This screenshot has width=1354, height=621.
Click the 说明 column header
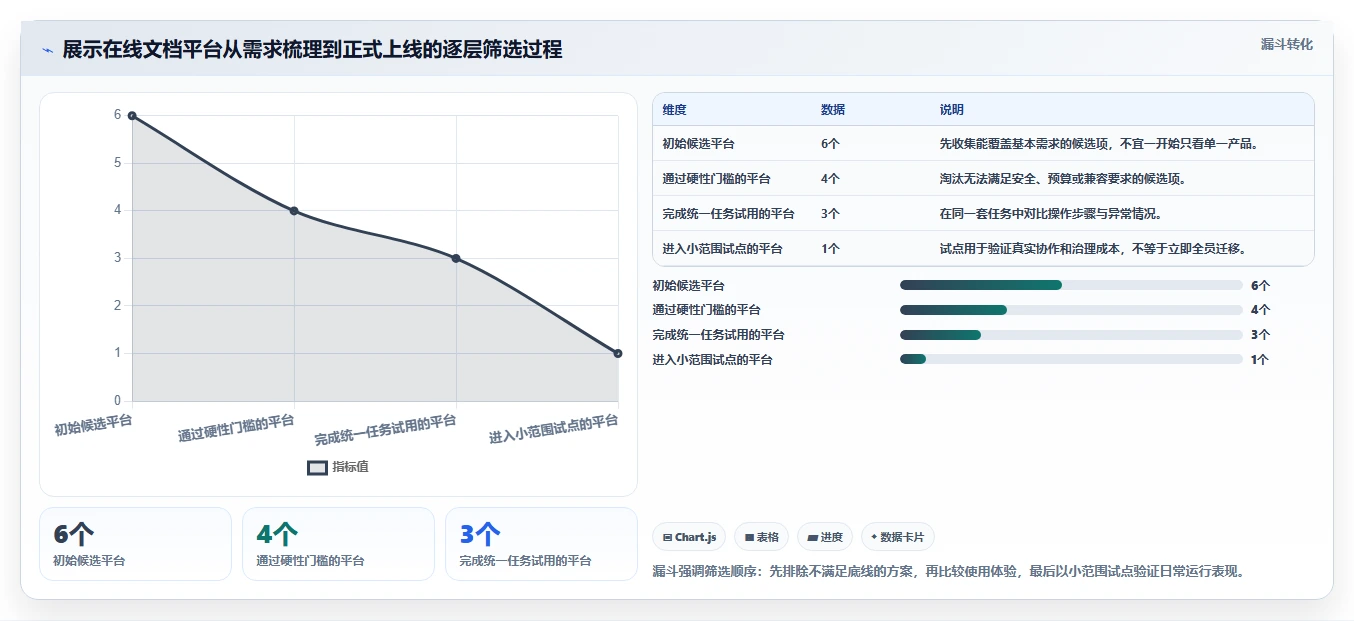pos(951,110)
